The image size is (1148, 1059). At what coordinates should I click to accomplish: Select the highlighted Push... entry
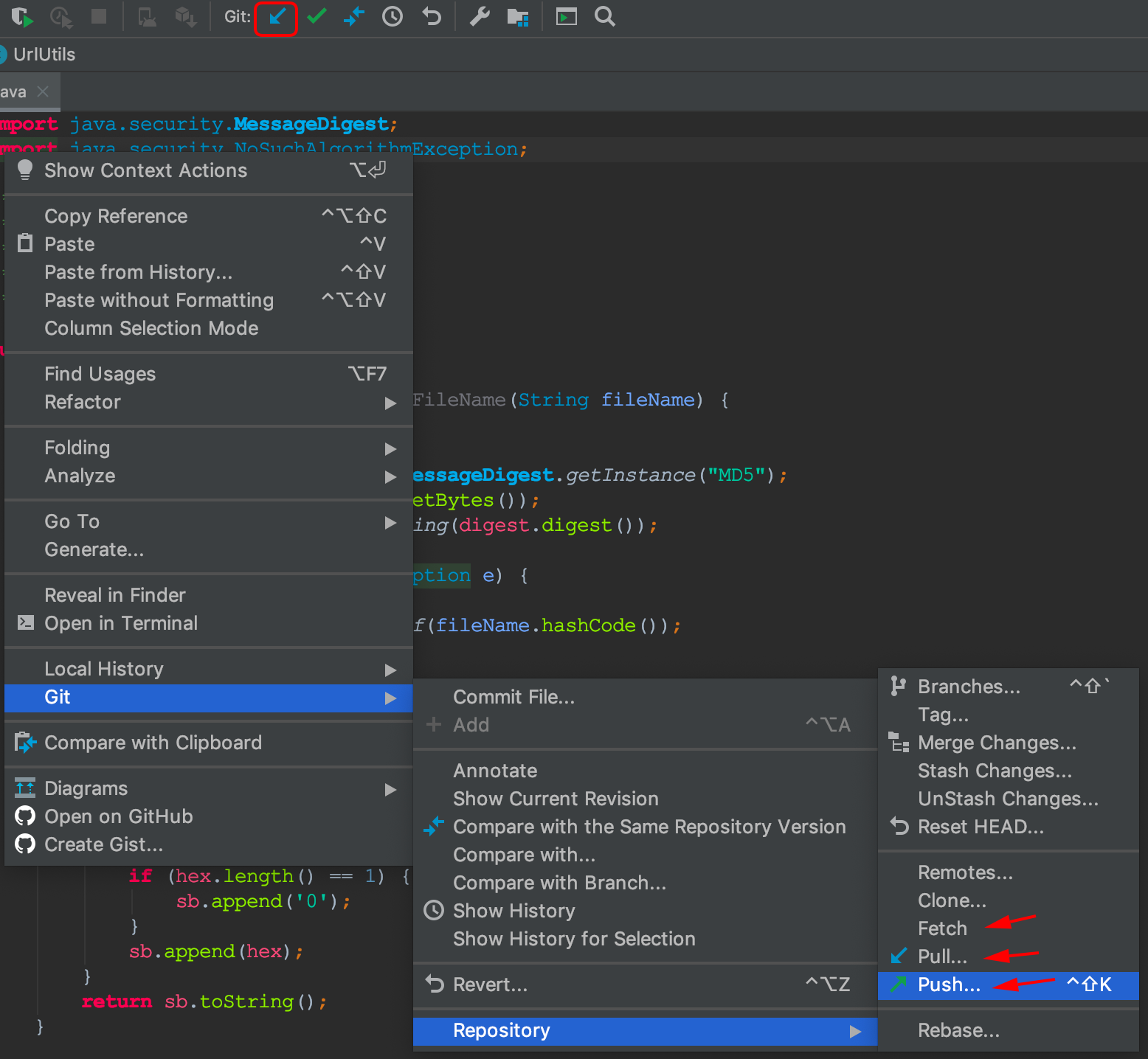tap(1009, 985)
